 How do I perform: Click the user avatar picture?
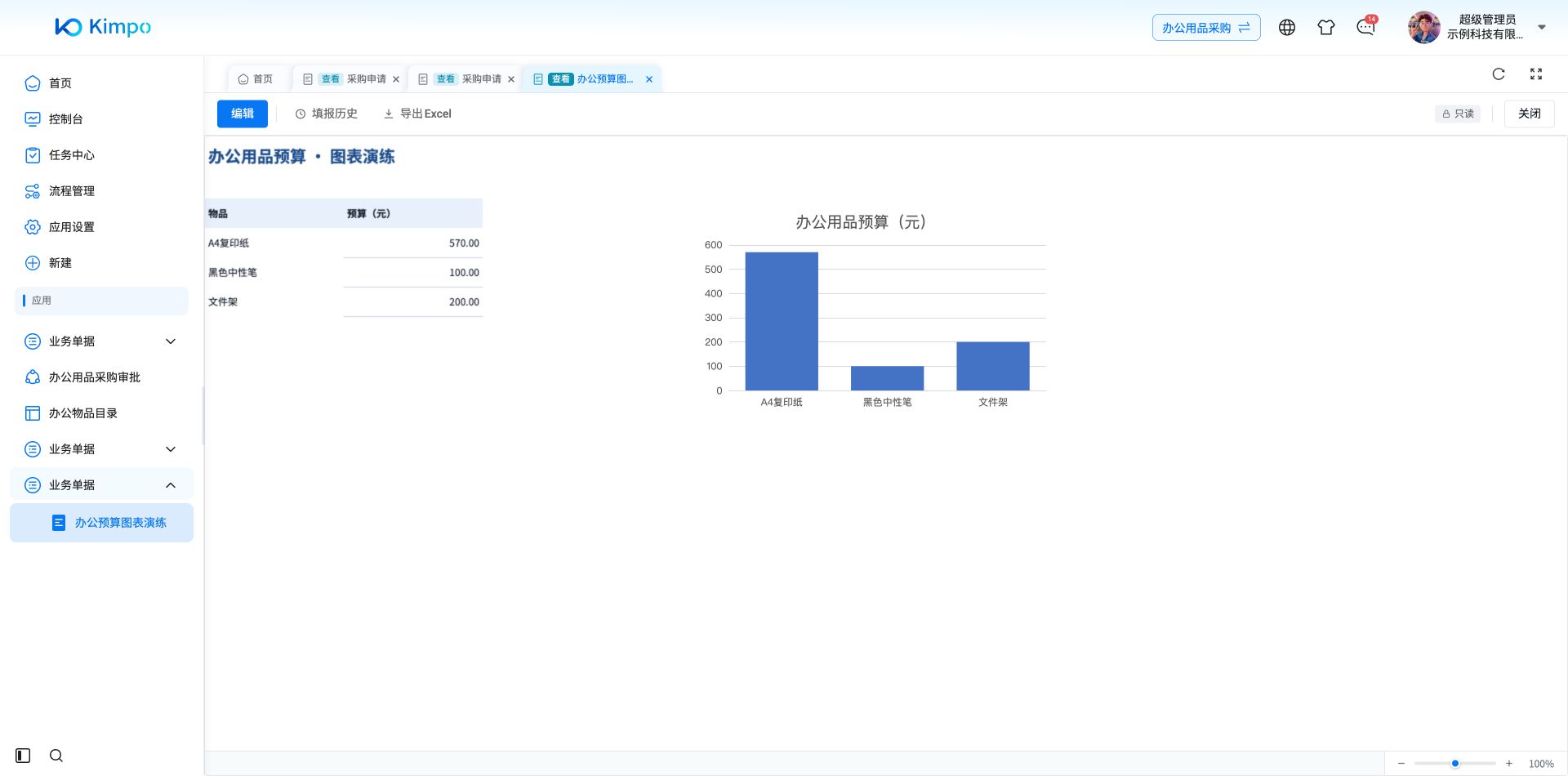pos(1423,28)
